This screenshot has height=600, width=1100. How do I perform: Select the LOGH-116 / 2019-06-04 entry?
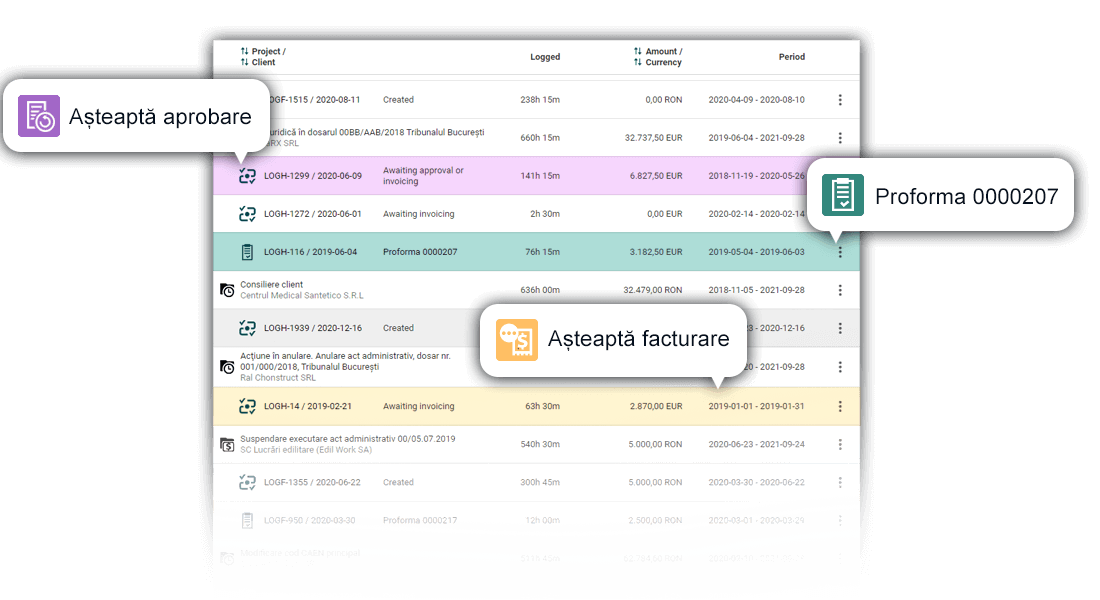click(310, 252)
